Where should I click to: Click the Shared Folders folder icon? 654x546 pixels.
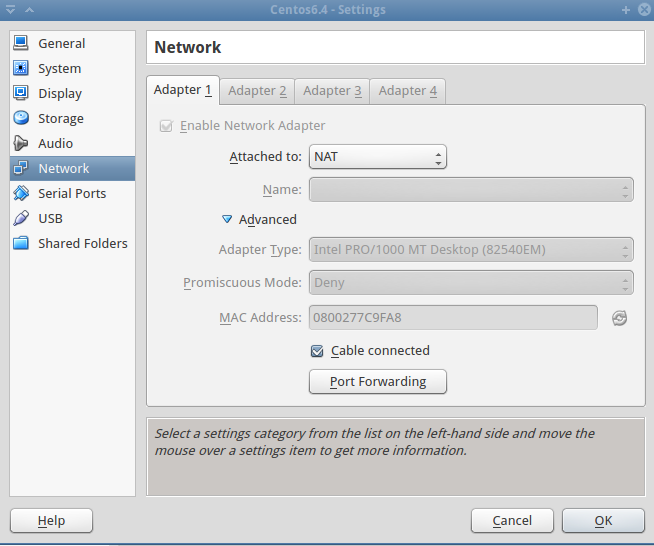click(x=21, y=243)
